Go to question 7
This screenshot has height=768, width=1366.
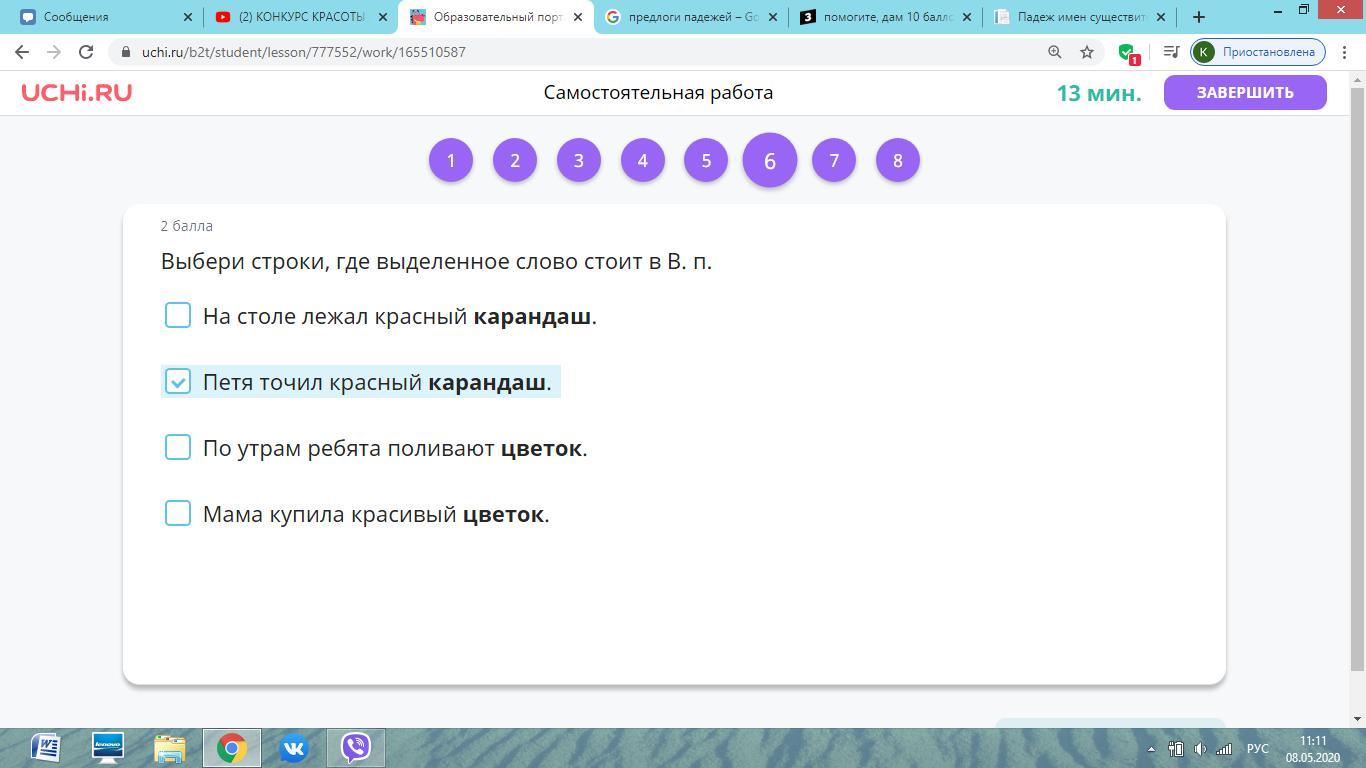834,160
